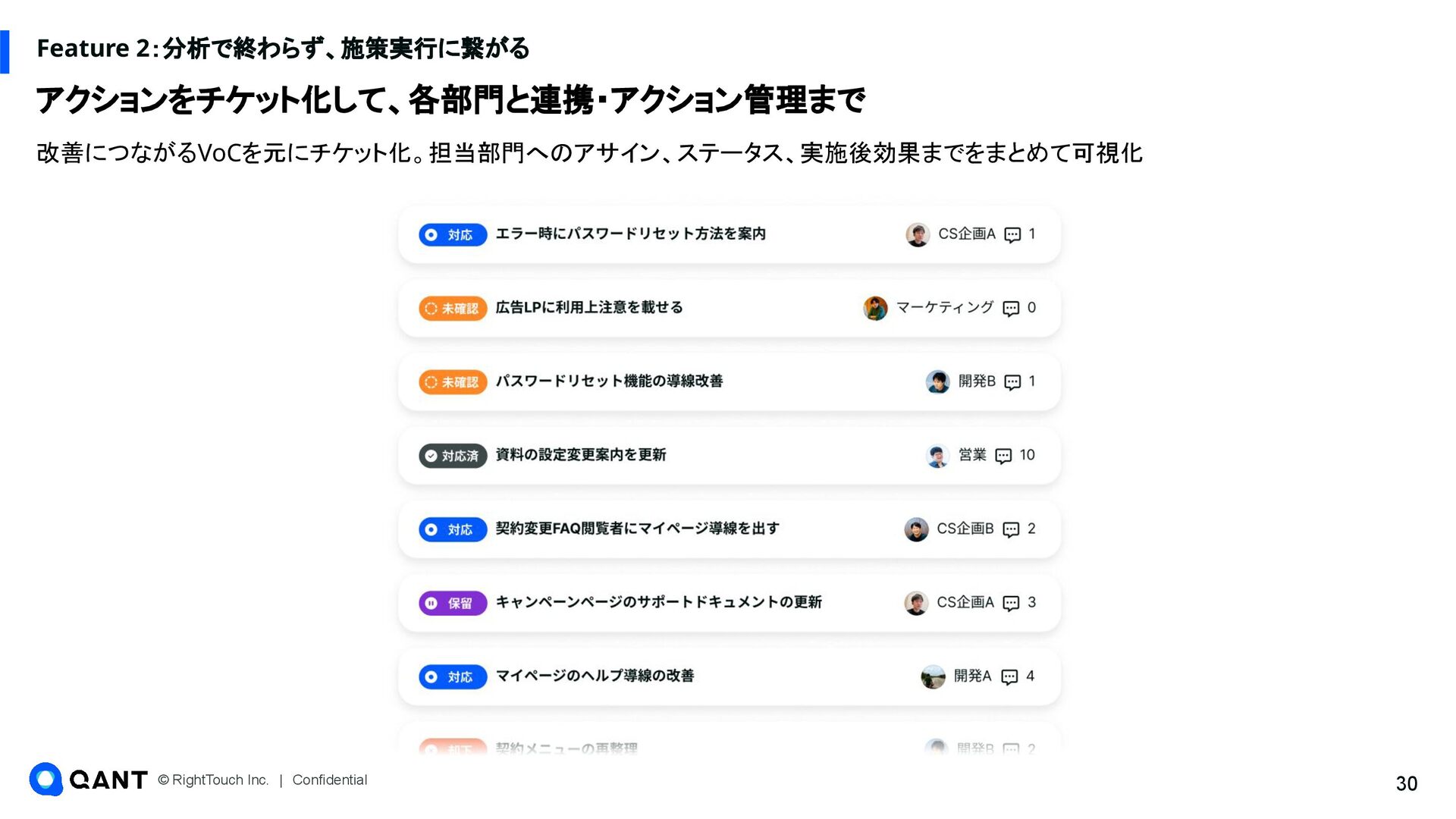Click the 未確認 badge on the 広告LP ticket
Image resolution: width=1456 pixels, height=819 pixels.
point(452,309)
